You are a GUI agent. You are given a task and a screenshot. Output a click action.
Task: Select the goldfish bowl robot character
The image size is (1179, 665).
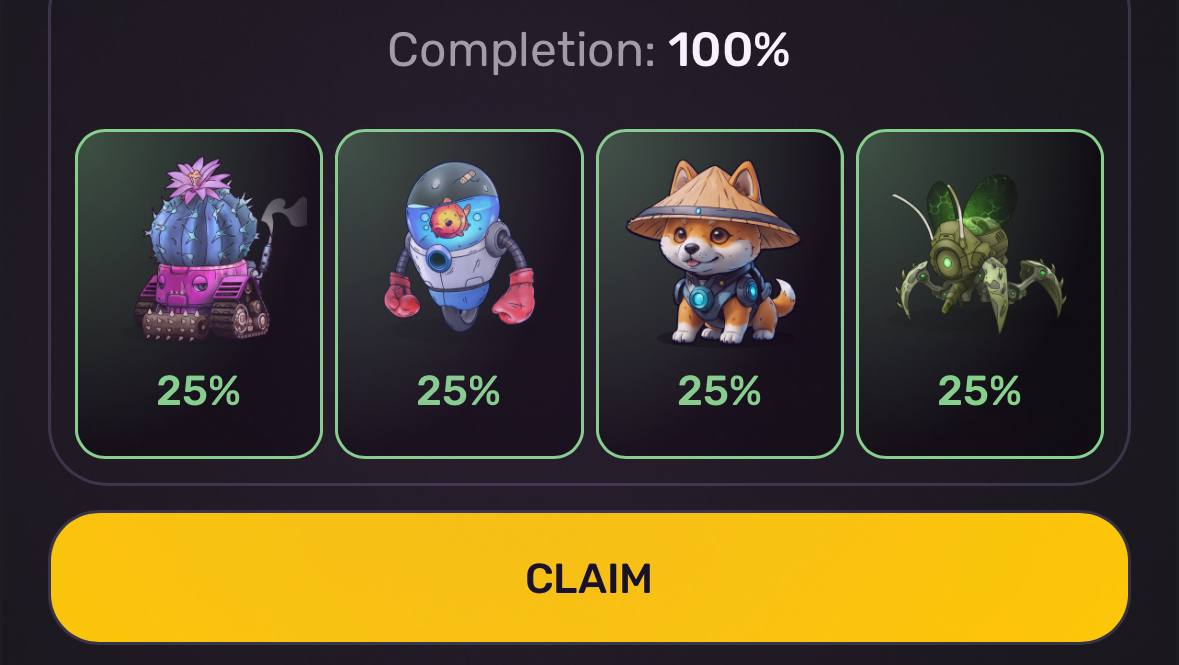pos(459,246)
